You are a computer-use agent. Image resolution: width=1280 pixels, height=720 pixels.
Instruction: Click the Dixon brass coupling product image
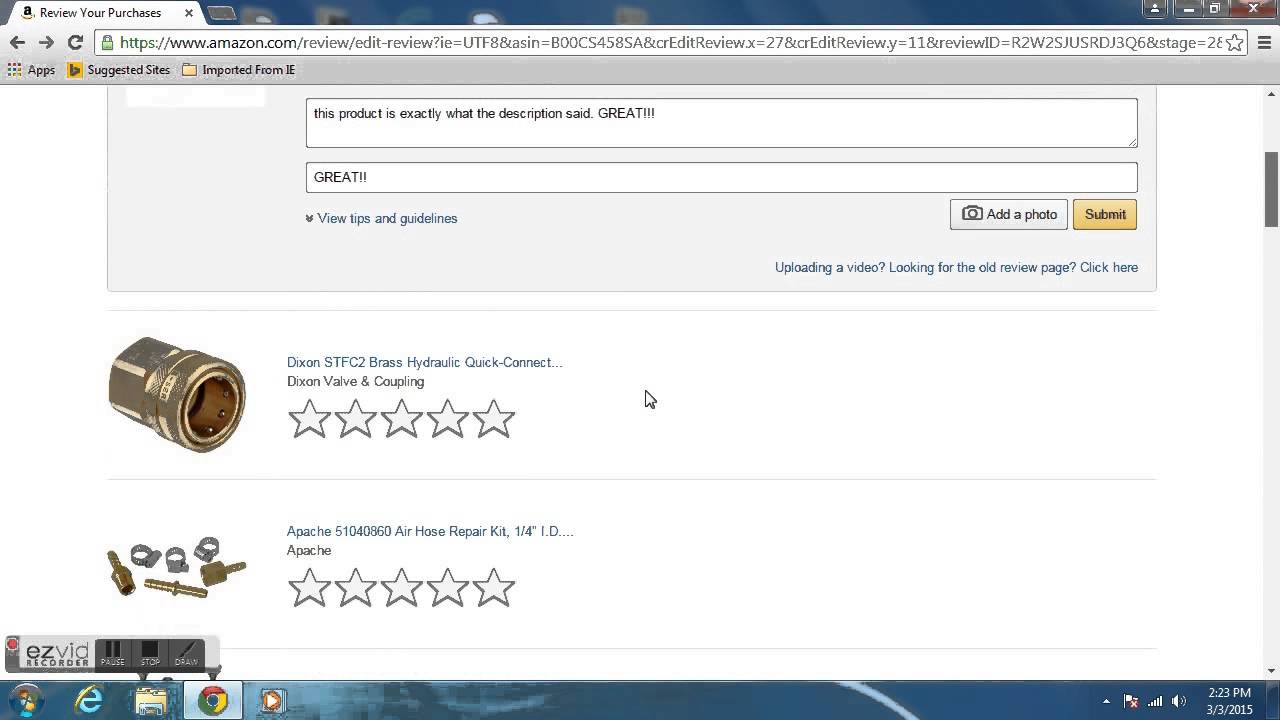[178, 394]
